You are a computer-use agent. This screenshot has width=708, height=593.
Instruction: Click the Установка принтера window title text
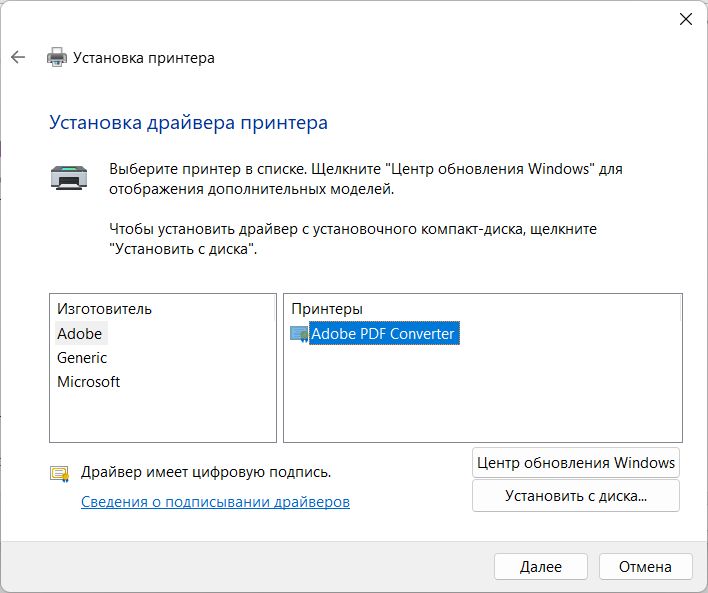click(144, 58)
